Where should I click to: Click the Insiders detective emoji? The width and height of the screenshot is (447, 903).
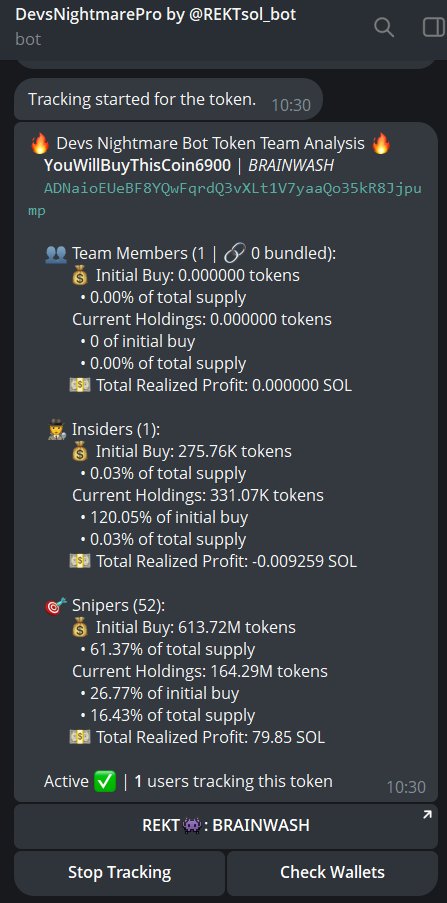click(56, 430)
